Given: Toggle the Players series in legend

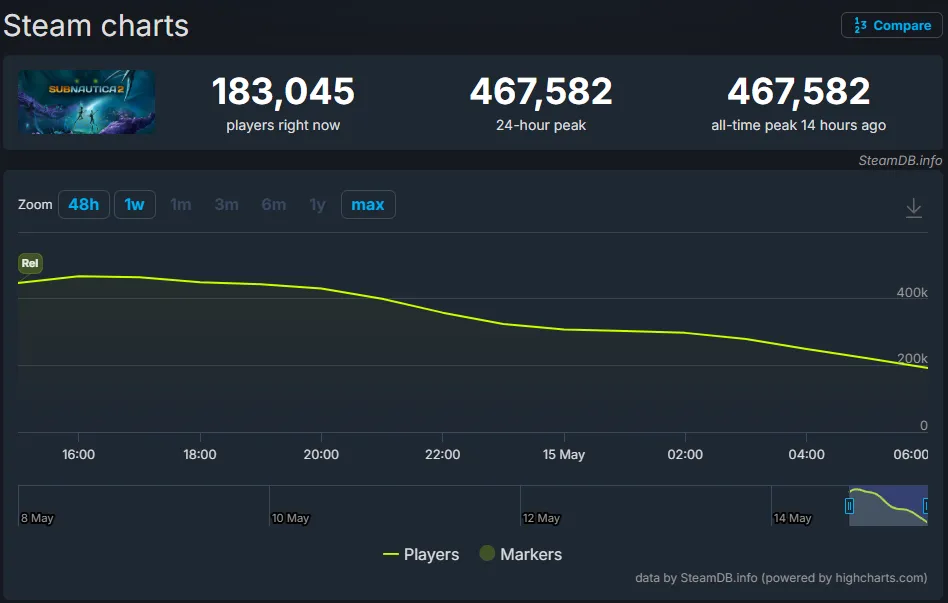Looking at the screenshot, I should pos(421,554).
